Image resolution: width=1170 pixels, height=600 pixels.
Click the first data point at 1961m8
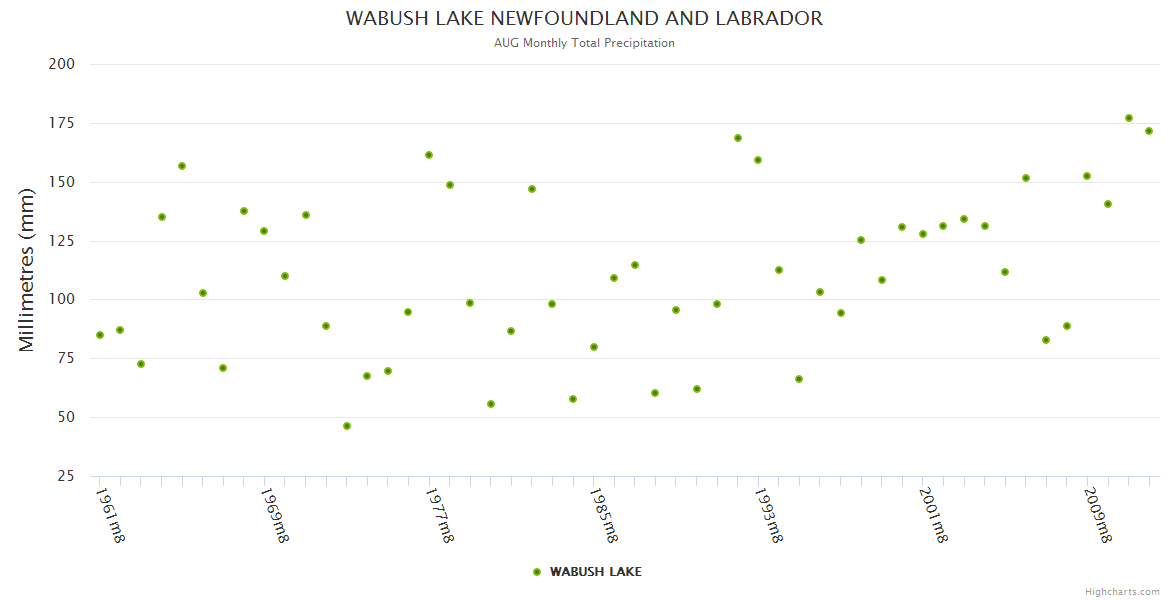tap(100, 335)
